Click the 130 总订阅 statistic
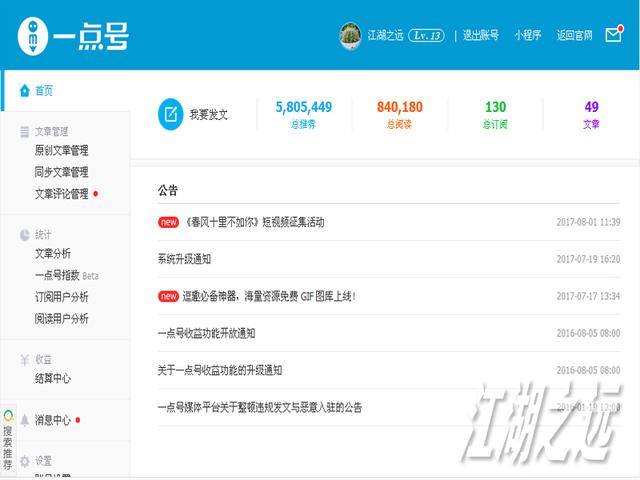 coord(495,114)
